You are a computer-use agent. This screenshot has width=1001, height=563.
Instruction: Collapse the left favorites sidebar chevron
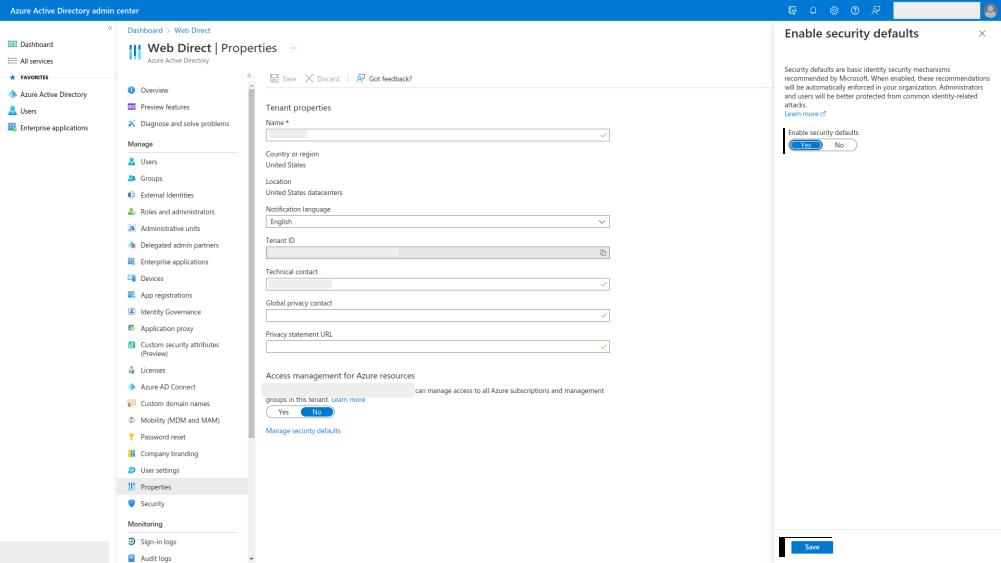point(109,28)
